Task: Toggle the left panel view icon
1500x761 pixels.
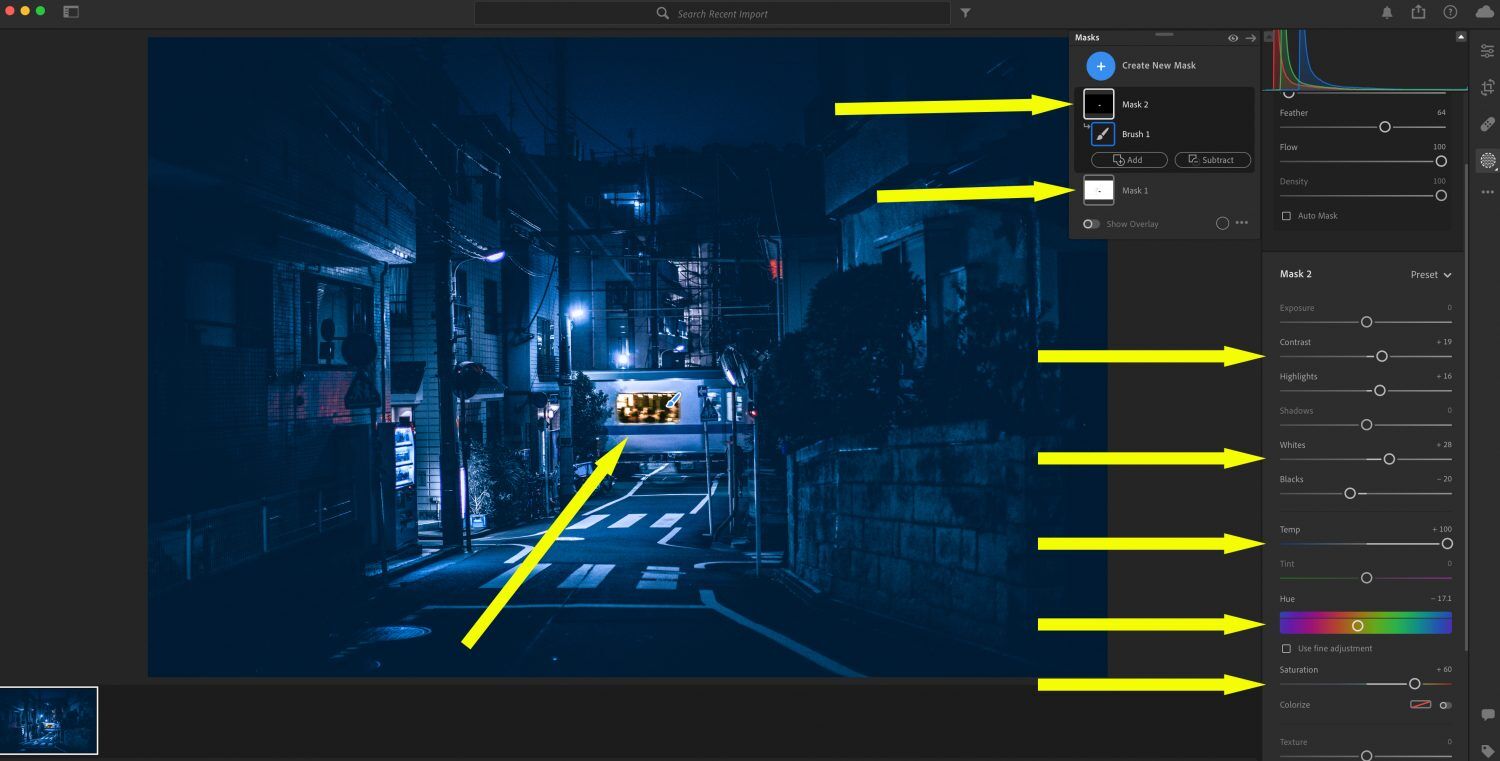Action: point(70,12)
